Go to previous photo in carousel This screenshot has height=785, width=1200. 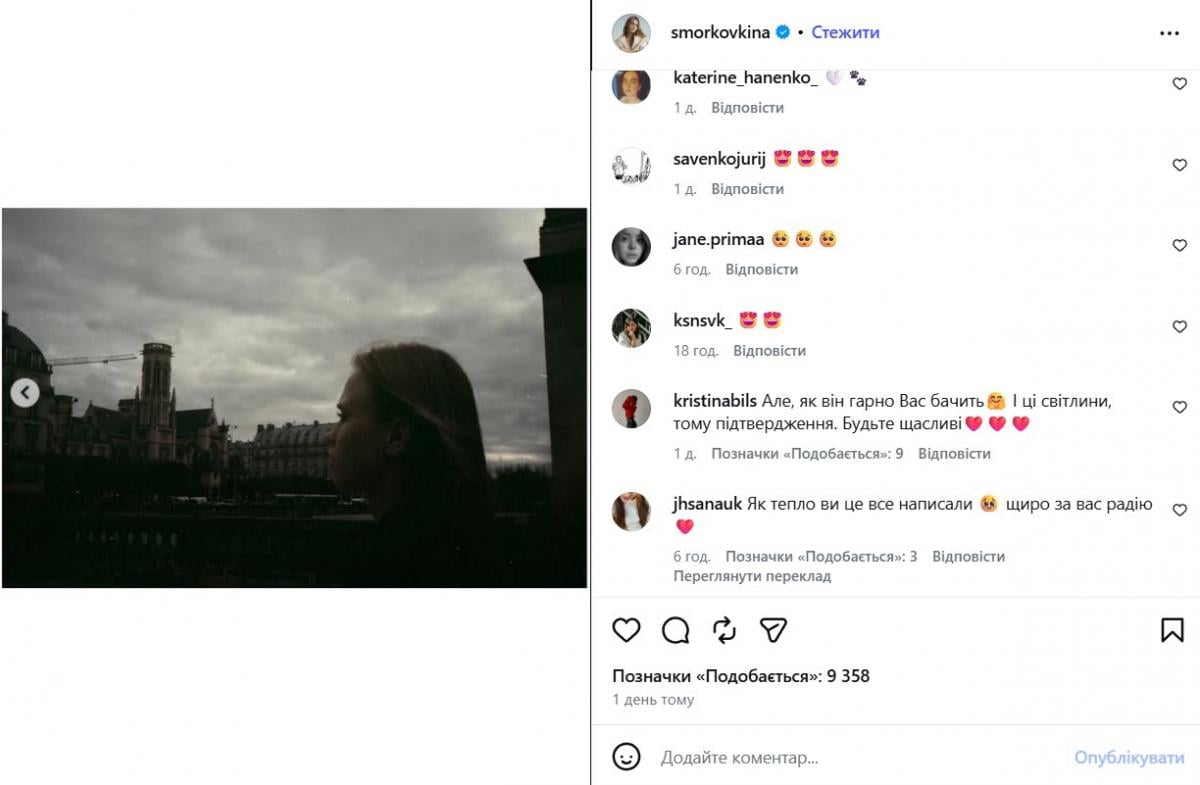pyautogui.click(x=25, y=393)
